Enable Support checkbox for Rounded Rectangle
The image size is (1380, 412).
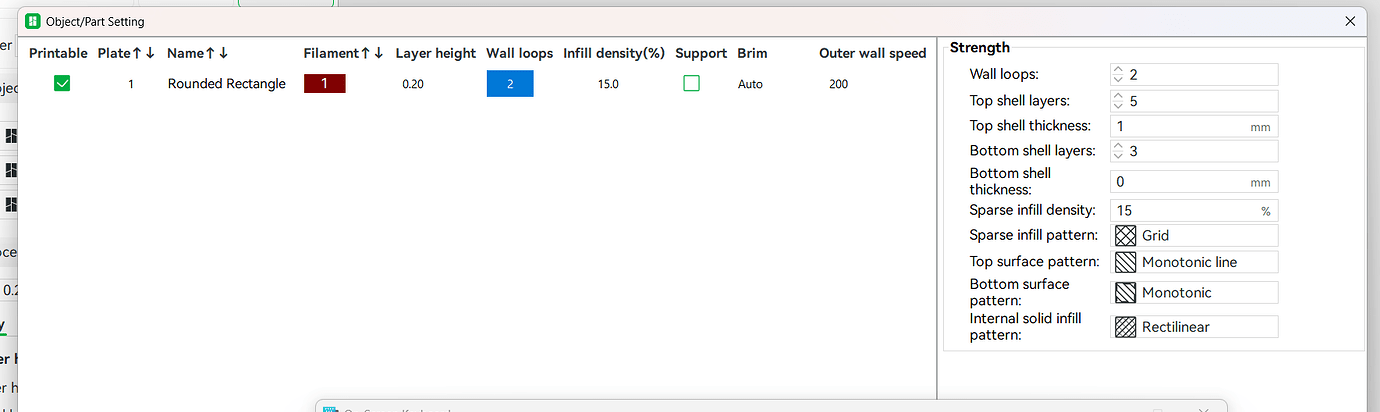point(691,84)
